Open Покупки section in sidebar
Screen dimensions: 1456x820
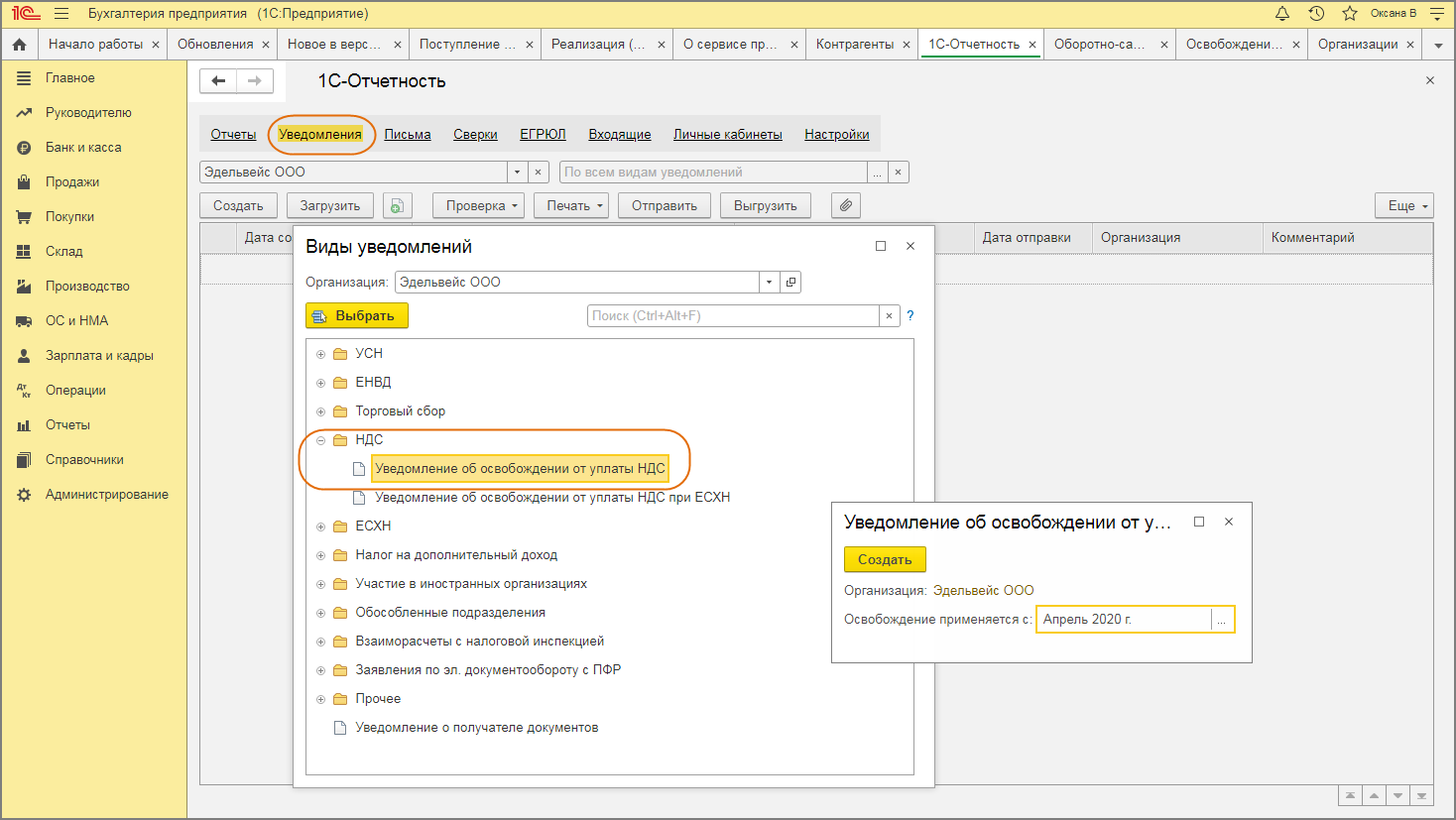[x=69, y=216]
